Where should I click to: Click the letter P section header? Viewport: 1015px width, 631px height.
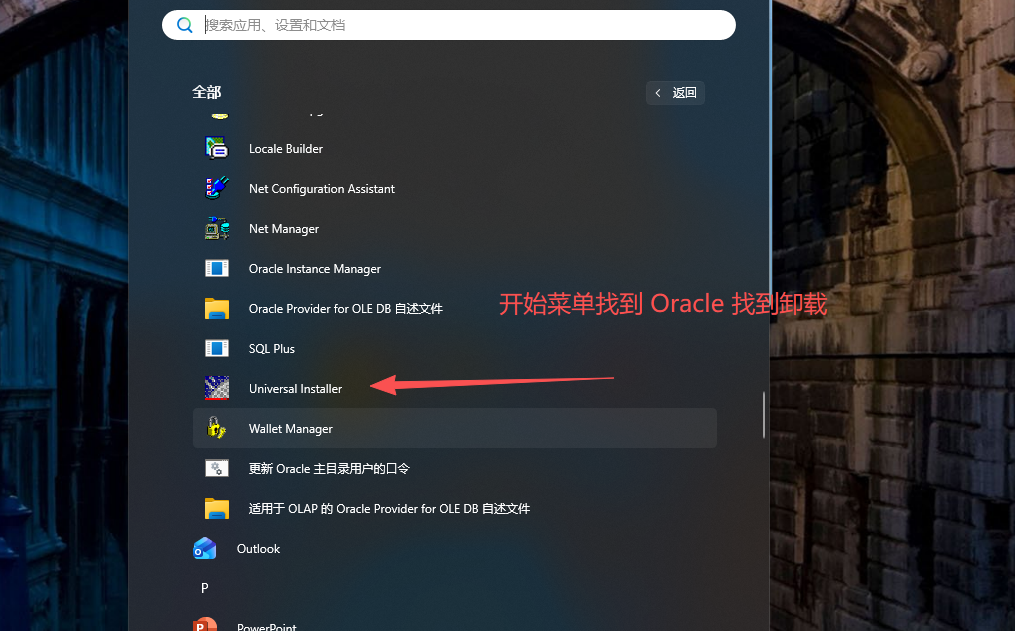pyautogui.click(x=205, y=588)
